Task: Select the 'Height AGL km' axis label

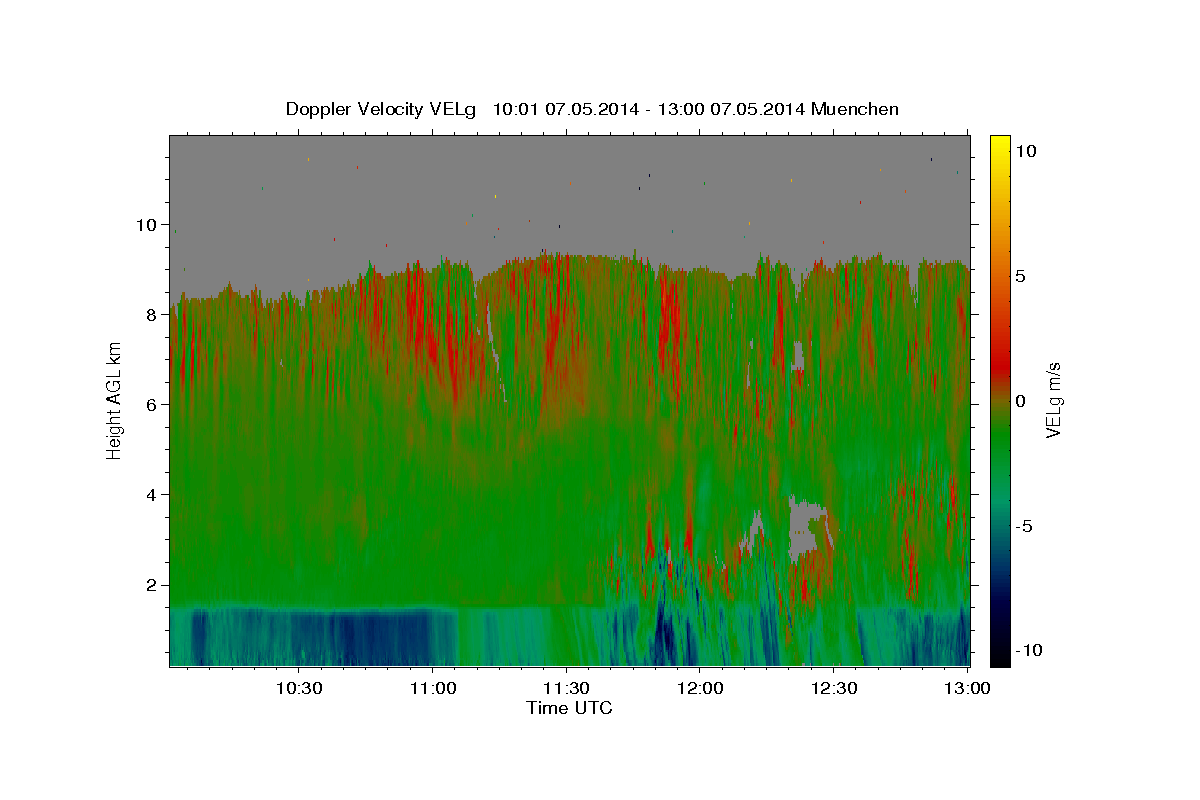Action: 115,400
